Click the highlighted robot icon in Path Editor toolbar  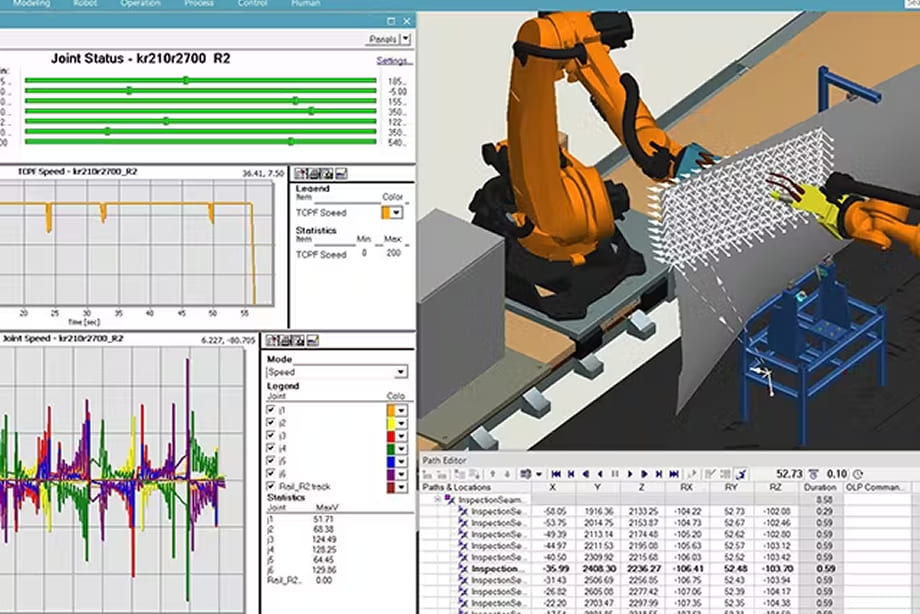click(742, 474)
